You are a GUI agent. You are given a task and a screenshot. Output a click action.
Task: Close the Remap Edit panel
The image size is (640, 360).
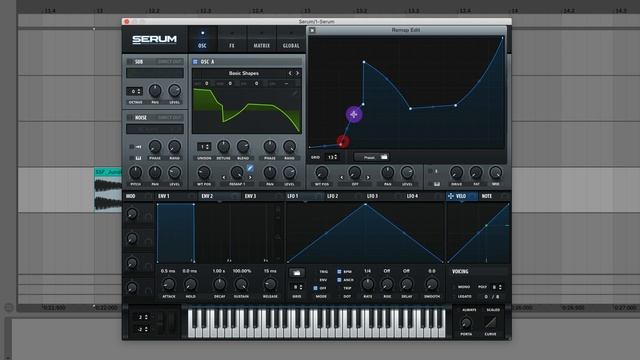tap(312, 30)
